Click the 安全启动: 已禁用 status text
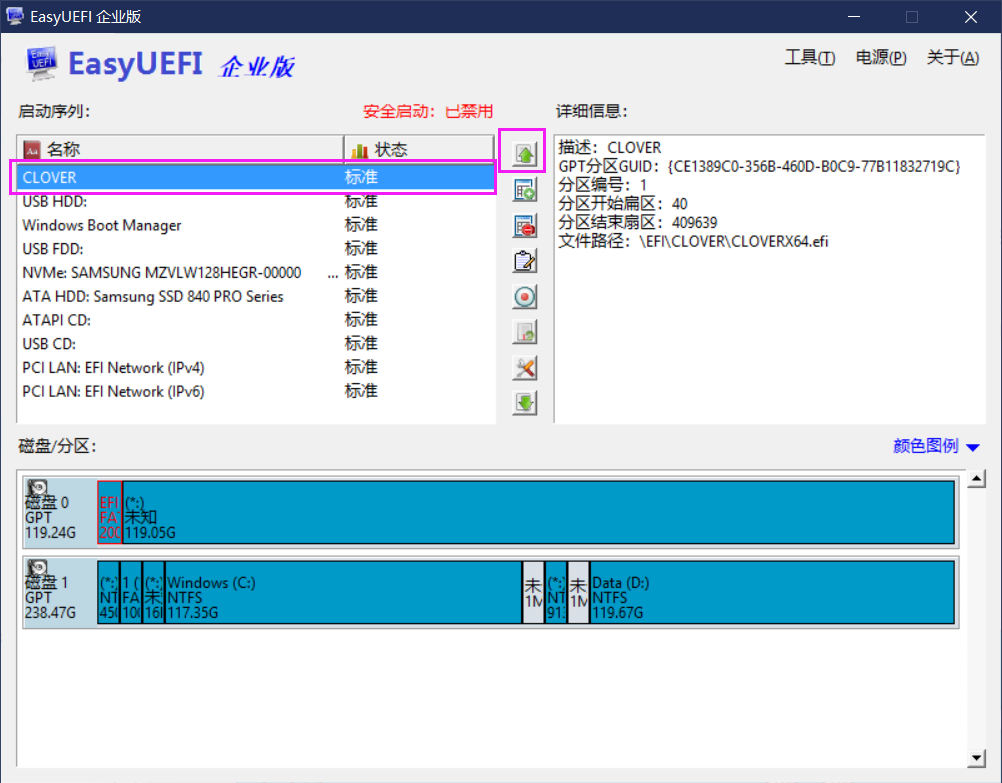 (x=428, y=111)
